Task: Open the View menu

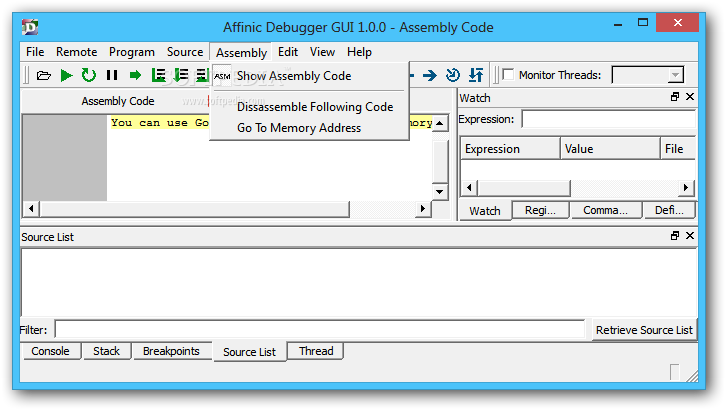Action: tap(322, 52)
